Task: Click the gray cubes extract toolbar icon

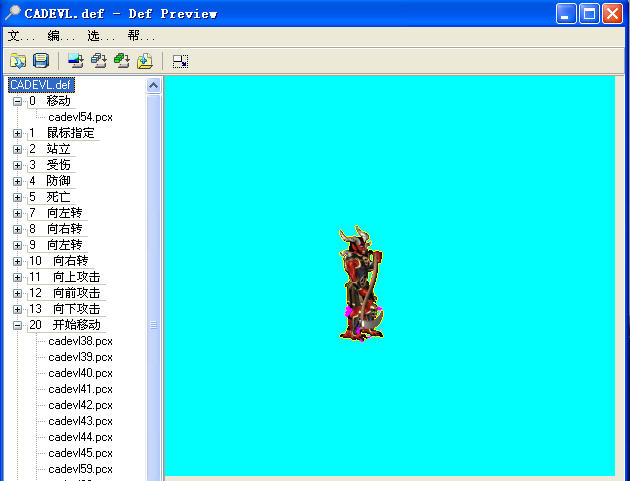Action: pyautogui.click(x=99, y=61)
